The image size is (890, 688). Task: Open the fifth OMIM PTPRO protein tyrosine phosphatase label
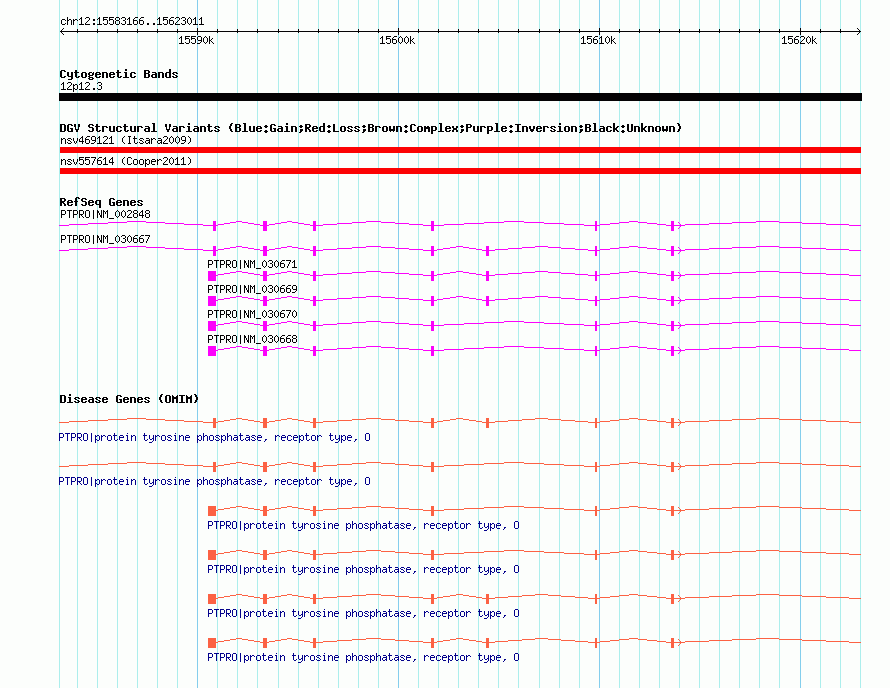coord(363,614)
